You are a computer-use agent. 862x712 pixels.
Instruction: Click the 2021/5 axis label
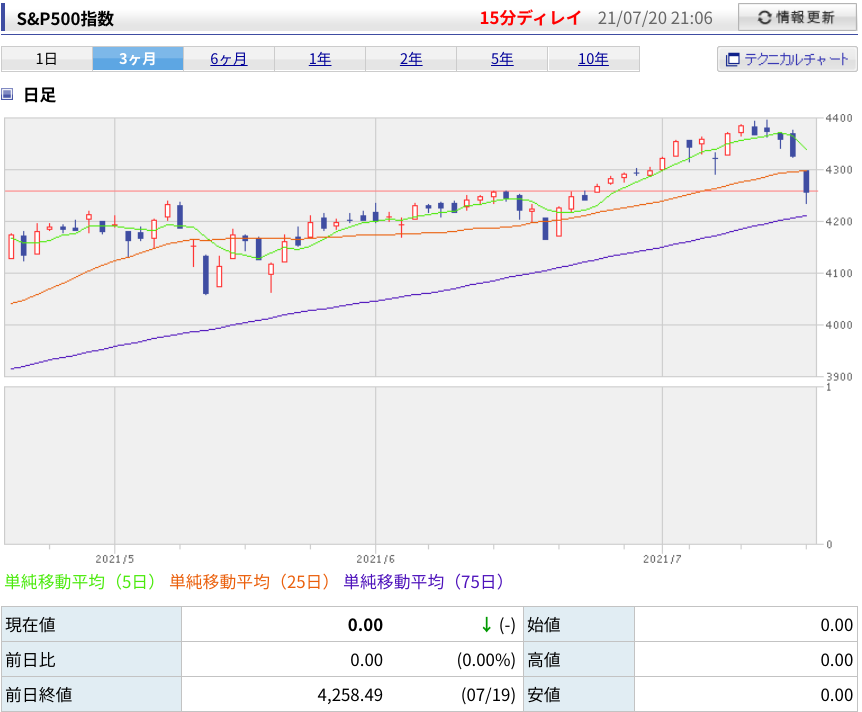[114, 559]
